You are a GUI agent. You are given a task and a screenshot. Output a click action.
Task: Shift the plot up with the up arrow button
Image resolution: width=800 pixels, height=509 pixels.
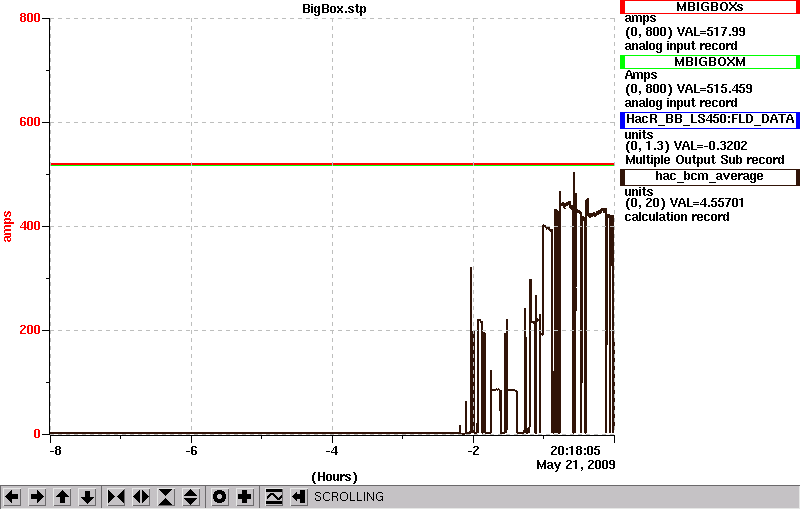[x=62, y=497]
